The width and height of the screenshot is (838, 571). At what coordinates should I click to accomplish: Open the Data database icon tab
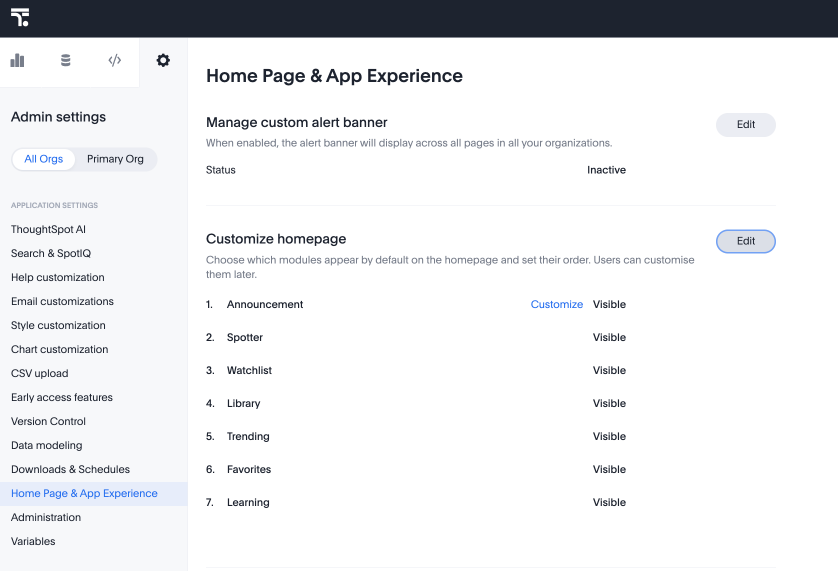(66, 60)
